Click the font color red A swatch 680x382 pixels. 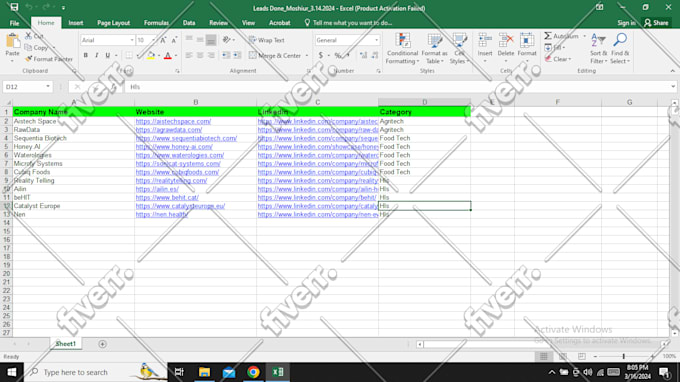click(x=167, y=56)
